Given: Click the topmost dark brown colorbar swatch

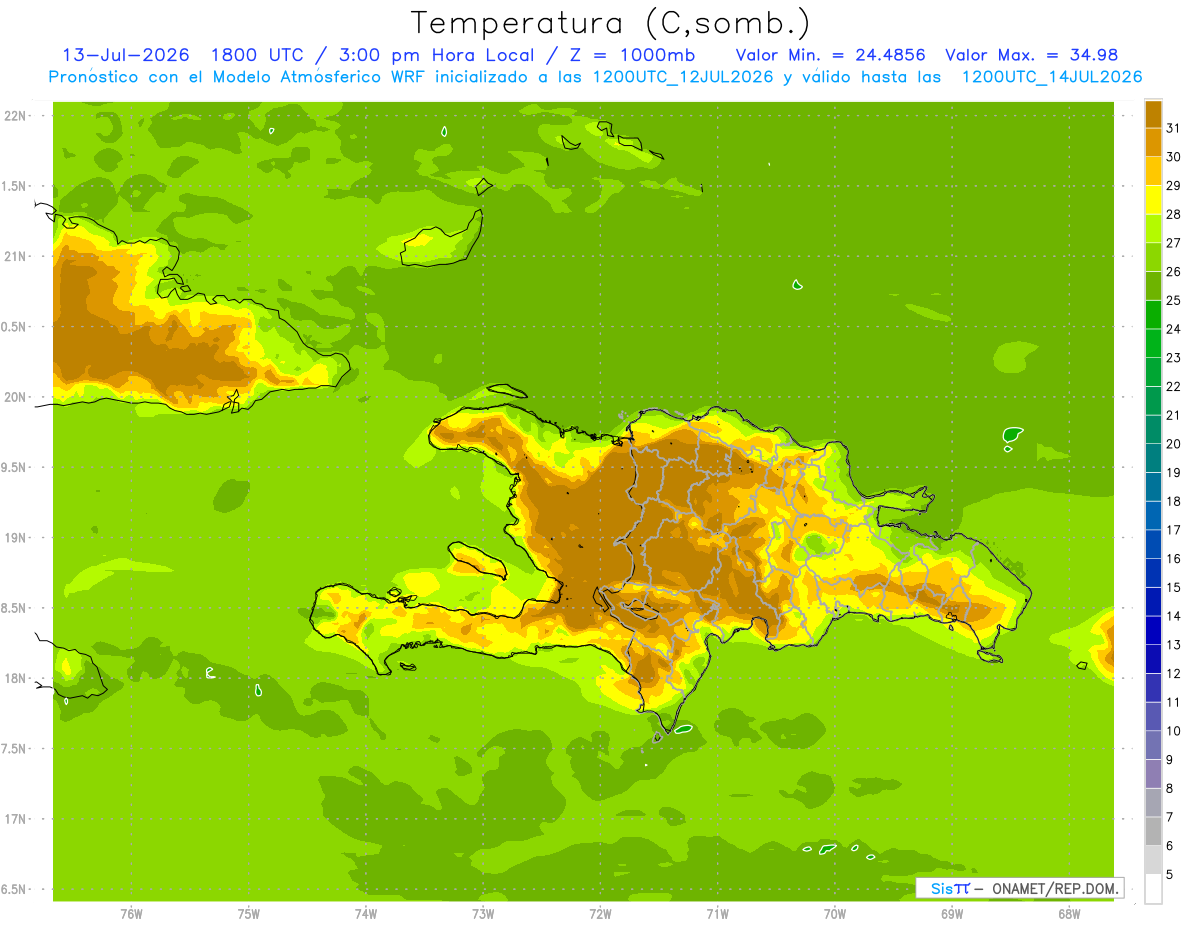Looking at the screenshot, I should [1153, 114].
